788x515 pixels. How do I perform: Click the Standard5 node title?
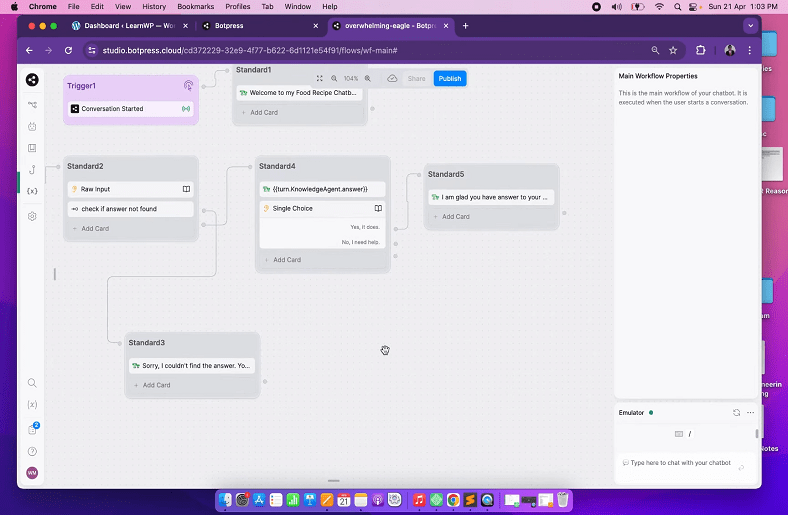click(446, 174)
